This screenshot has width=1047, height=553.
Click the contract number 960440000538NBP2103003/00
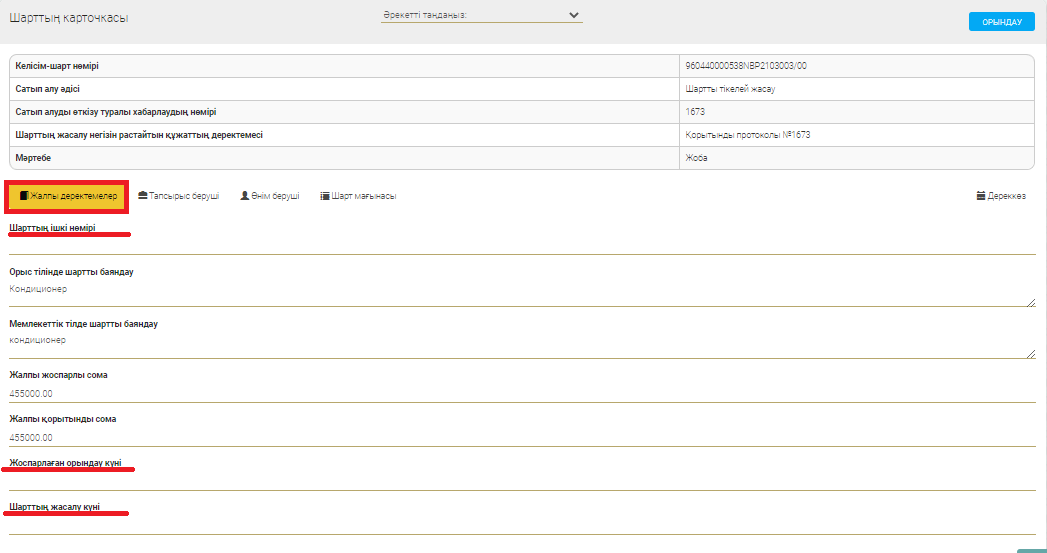(745, 66)
